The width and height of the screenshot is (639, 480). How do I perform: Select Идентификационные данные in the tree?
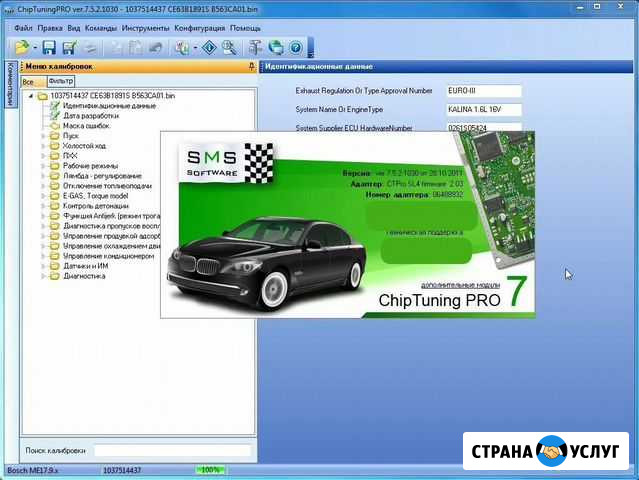pos(109,106)
